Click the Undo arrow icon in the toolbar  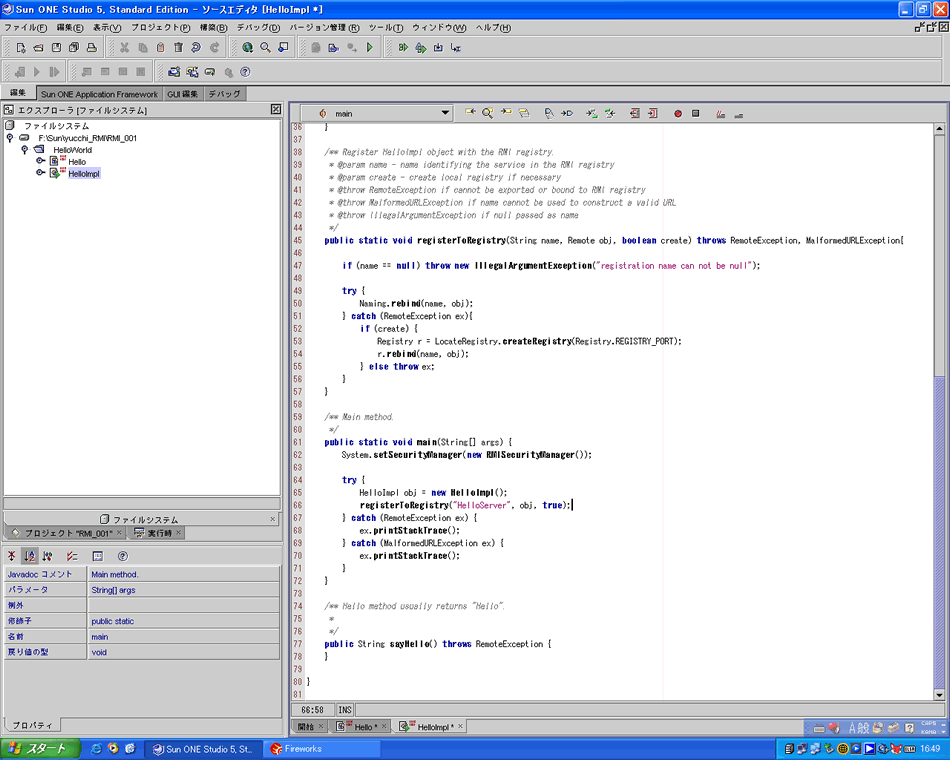pos(196,47)
